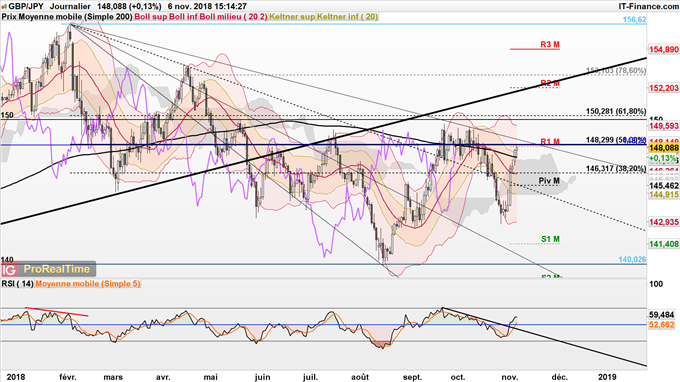Click the R3 M resistance label
The height and width of the screenshot is (382, 680).
(550, 44)
